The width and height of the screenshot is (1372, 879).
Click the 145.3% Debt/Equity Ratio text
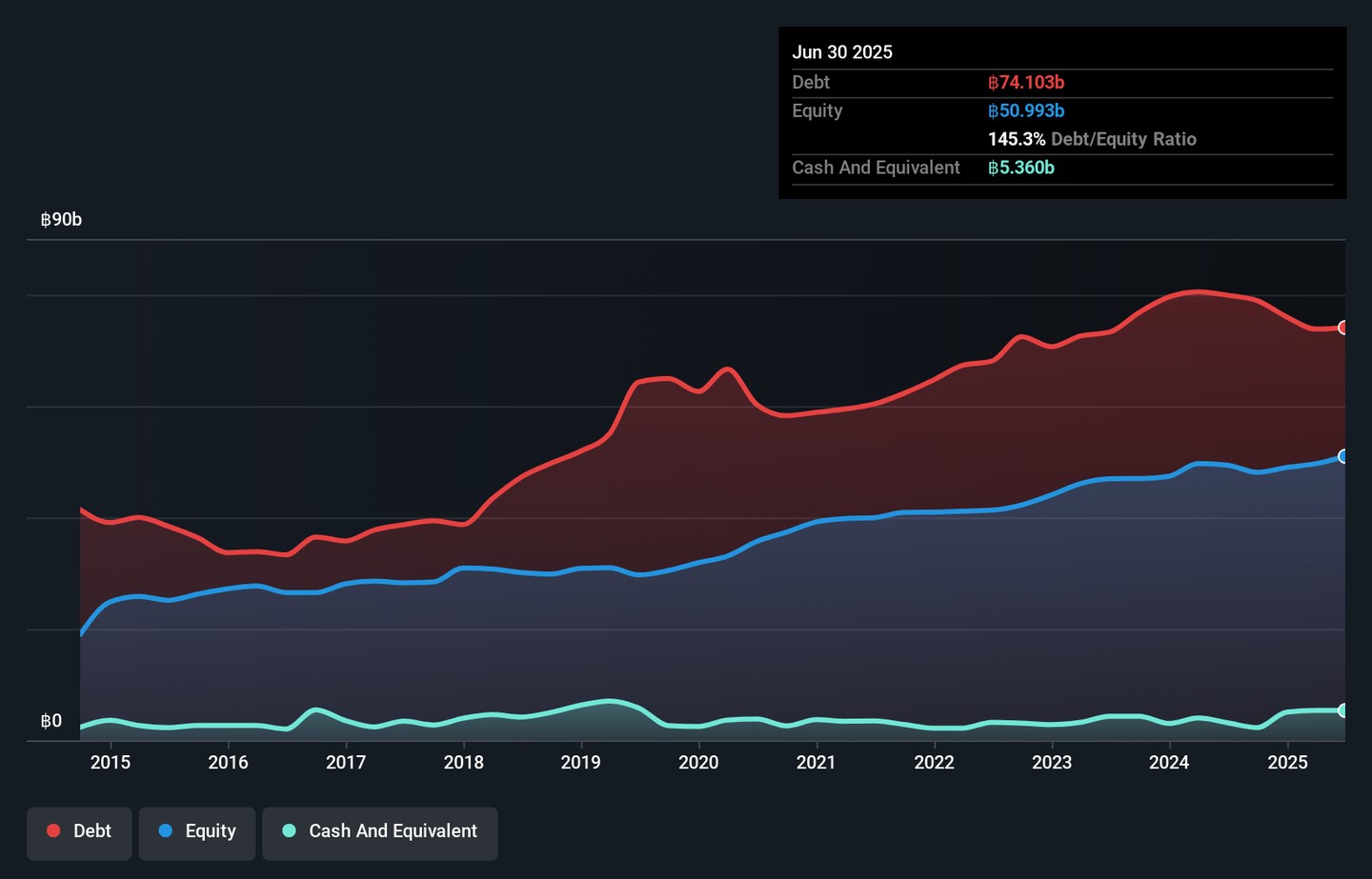1092,139
